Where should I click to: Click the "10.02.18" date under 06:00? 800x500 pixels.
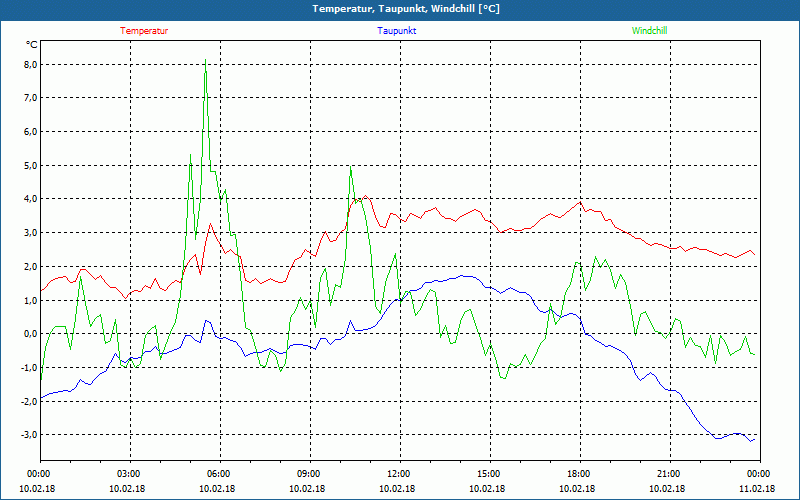point(217,489)
